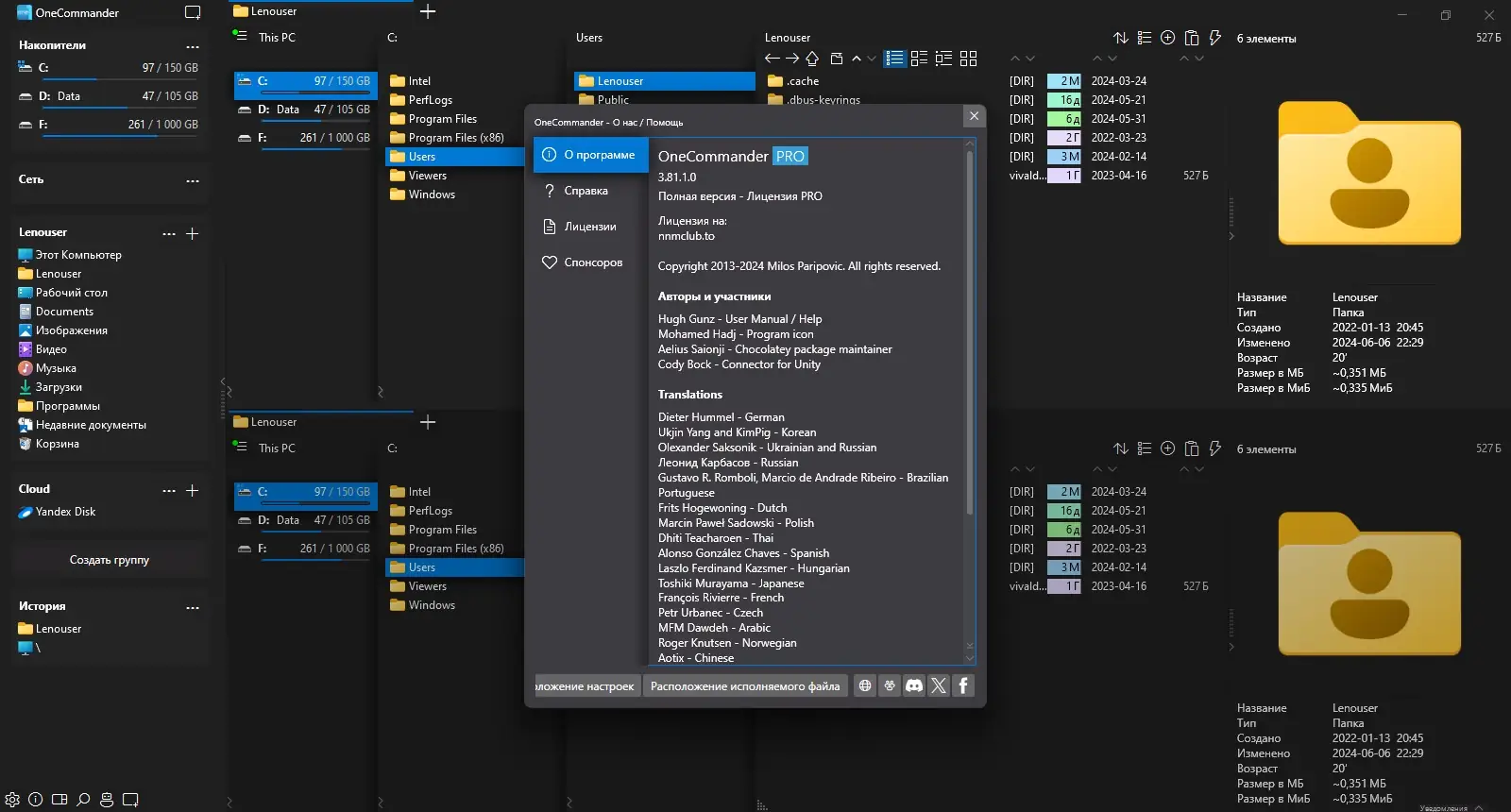Image resolution: width=1511 pixels, height=812 pixels.
Task: Open the Facebook link in the About dialog
Action: point(963,685)
